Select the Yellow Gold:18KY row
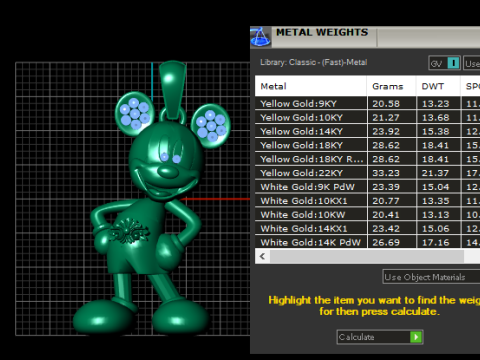The height and width of the screenshot is (360, 480). point(368,145)
